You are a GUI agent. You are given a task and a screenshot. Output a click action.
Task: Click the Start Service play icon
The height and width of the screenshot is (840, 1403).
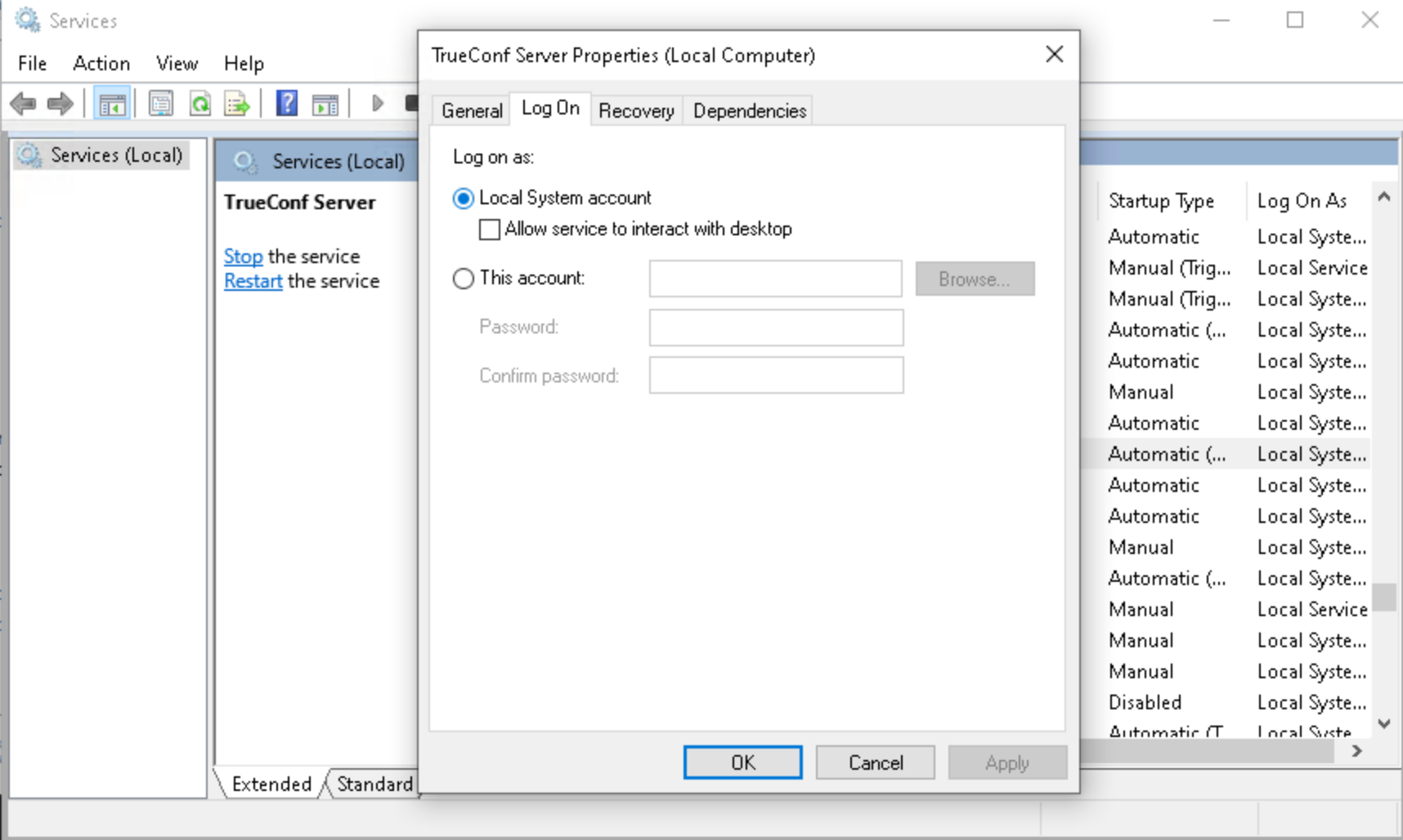[x=377, y=104]
